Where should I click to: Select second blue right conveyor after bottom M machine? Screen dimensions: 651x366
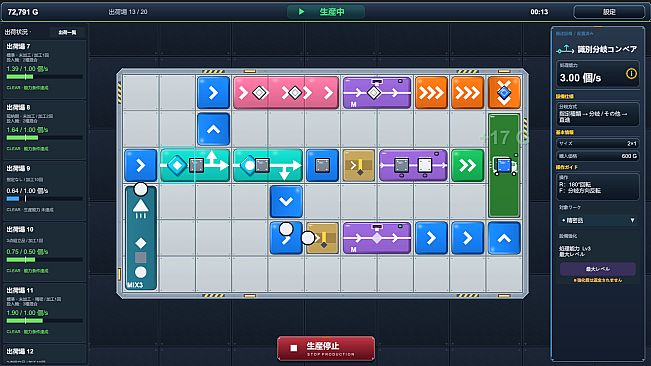[468, 238]
